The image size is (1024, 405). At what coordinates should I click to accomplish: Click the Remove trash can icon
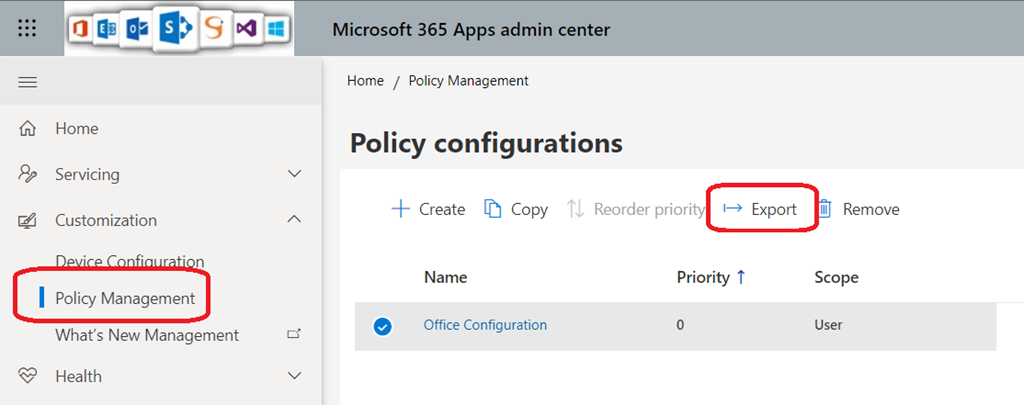coord(825,209)
